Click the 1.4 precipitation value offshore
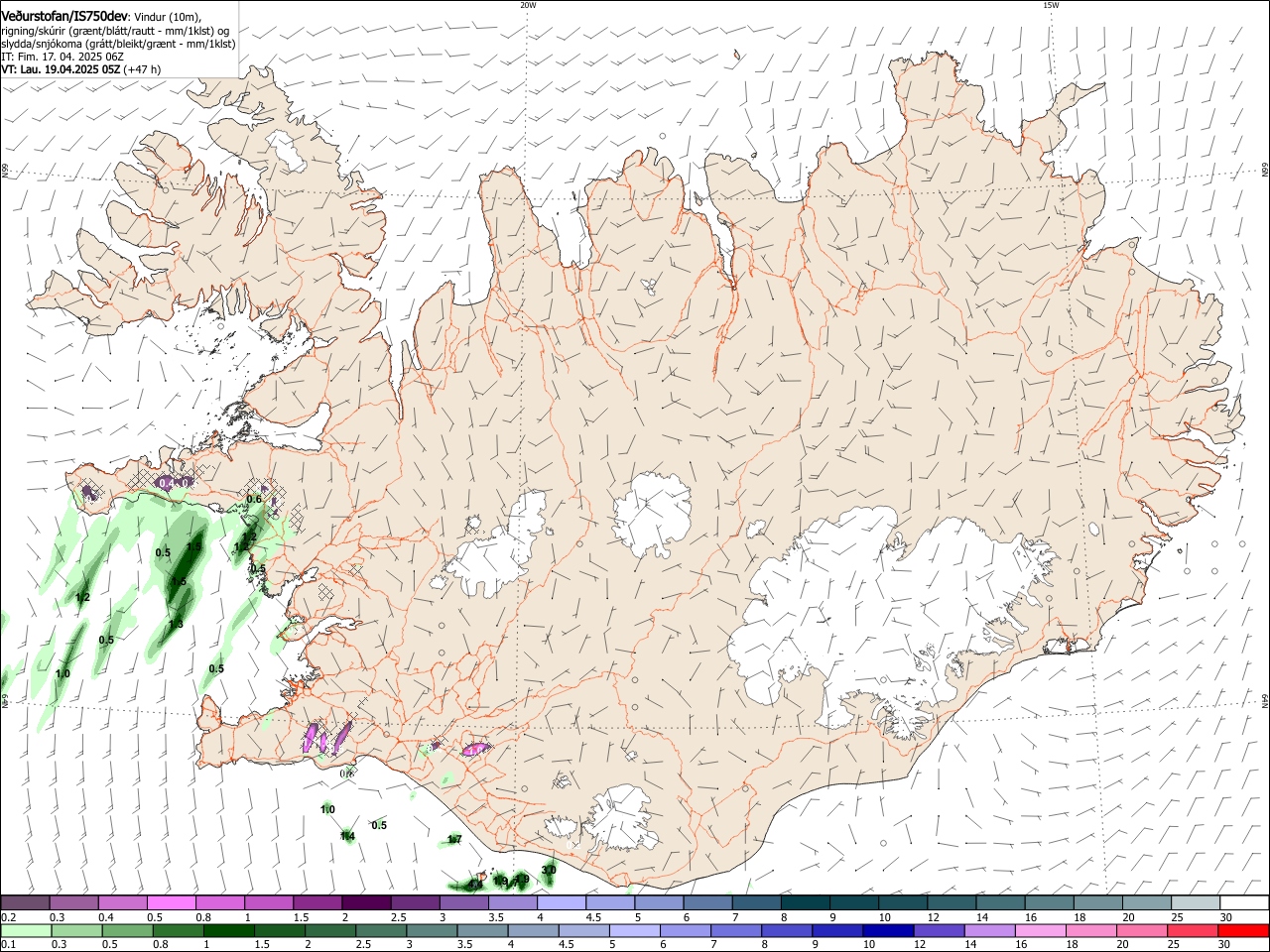This screenshot has height=952, width=1270. point(347,837)
